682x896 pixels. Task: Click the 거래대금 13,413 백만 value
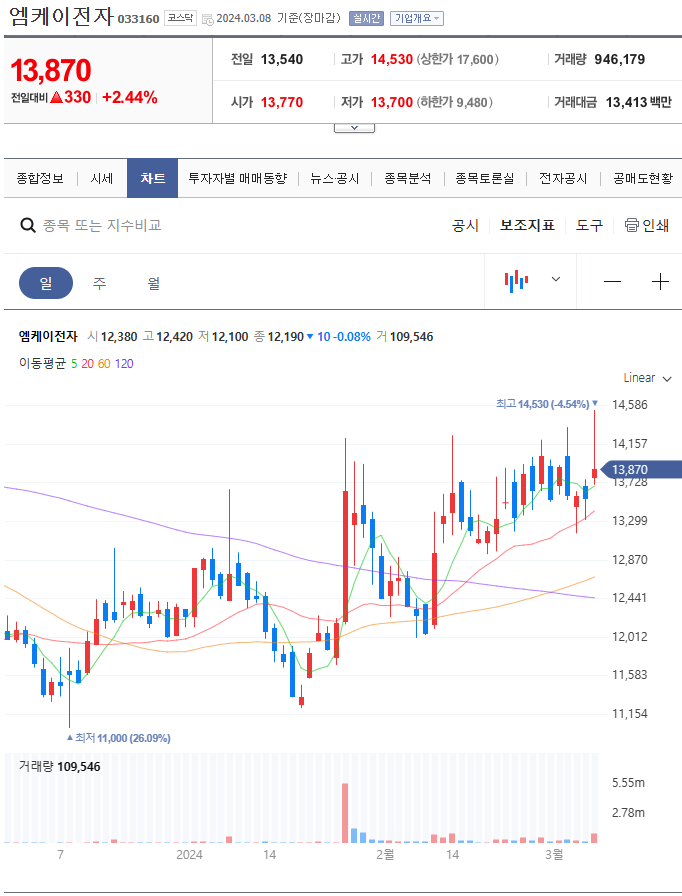[639, 102]
